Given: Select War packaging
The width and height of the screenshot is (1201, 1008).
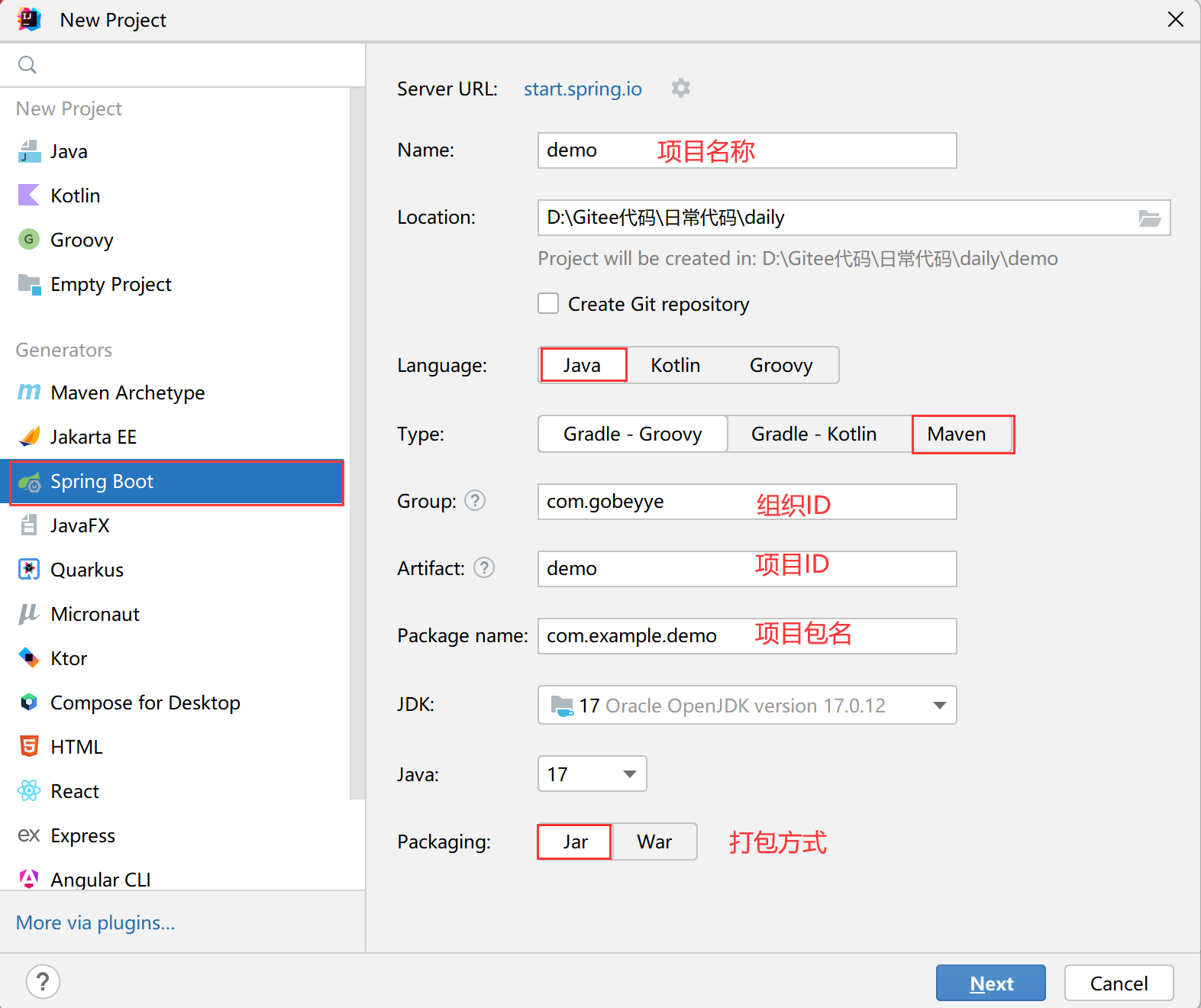Looking at the screenshot, I should (654, 842).
